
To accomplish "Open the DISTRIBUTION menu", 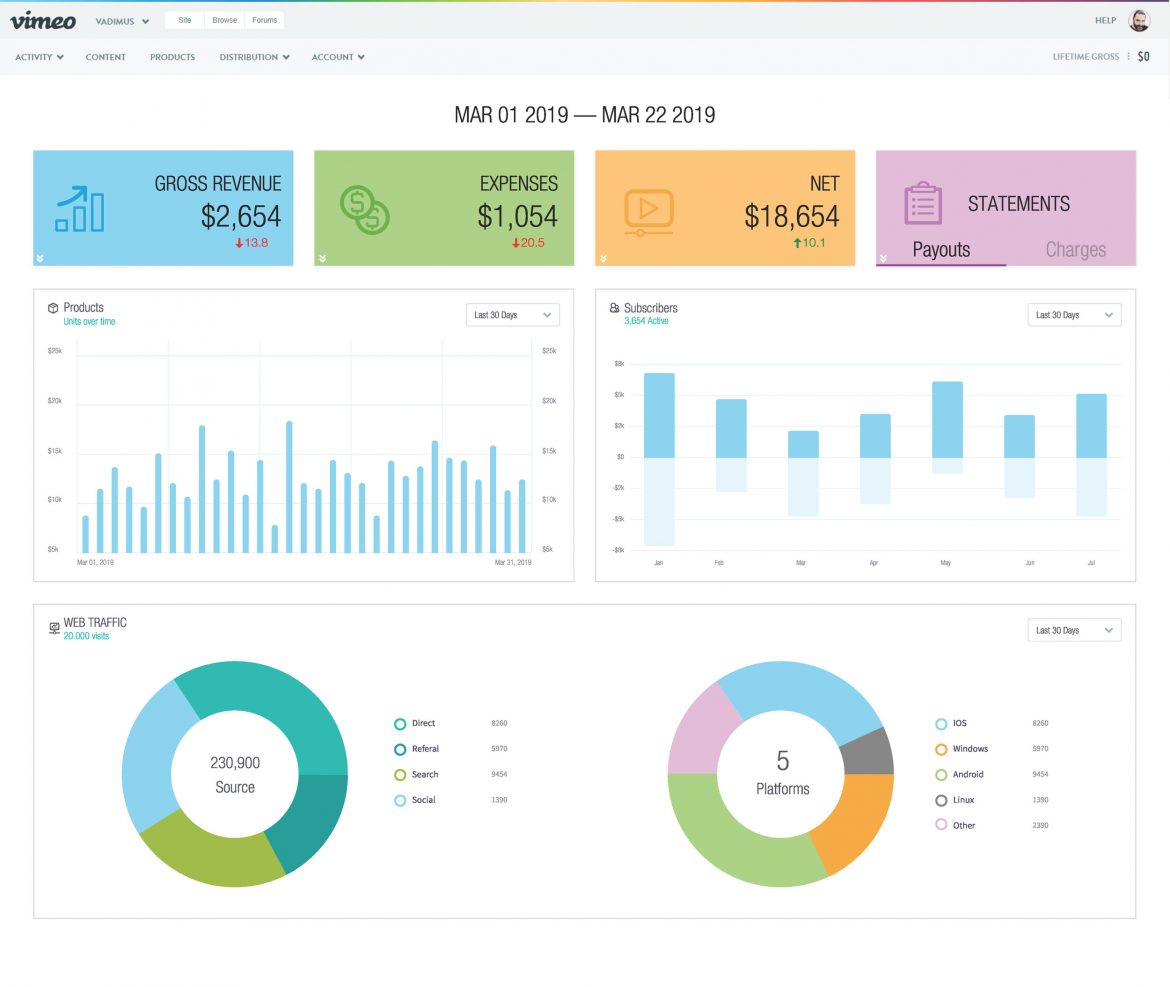I will 253,57.
